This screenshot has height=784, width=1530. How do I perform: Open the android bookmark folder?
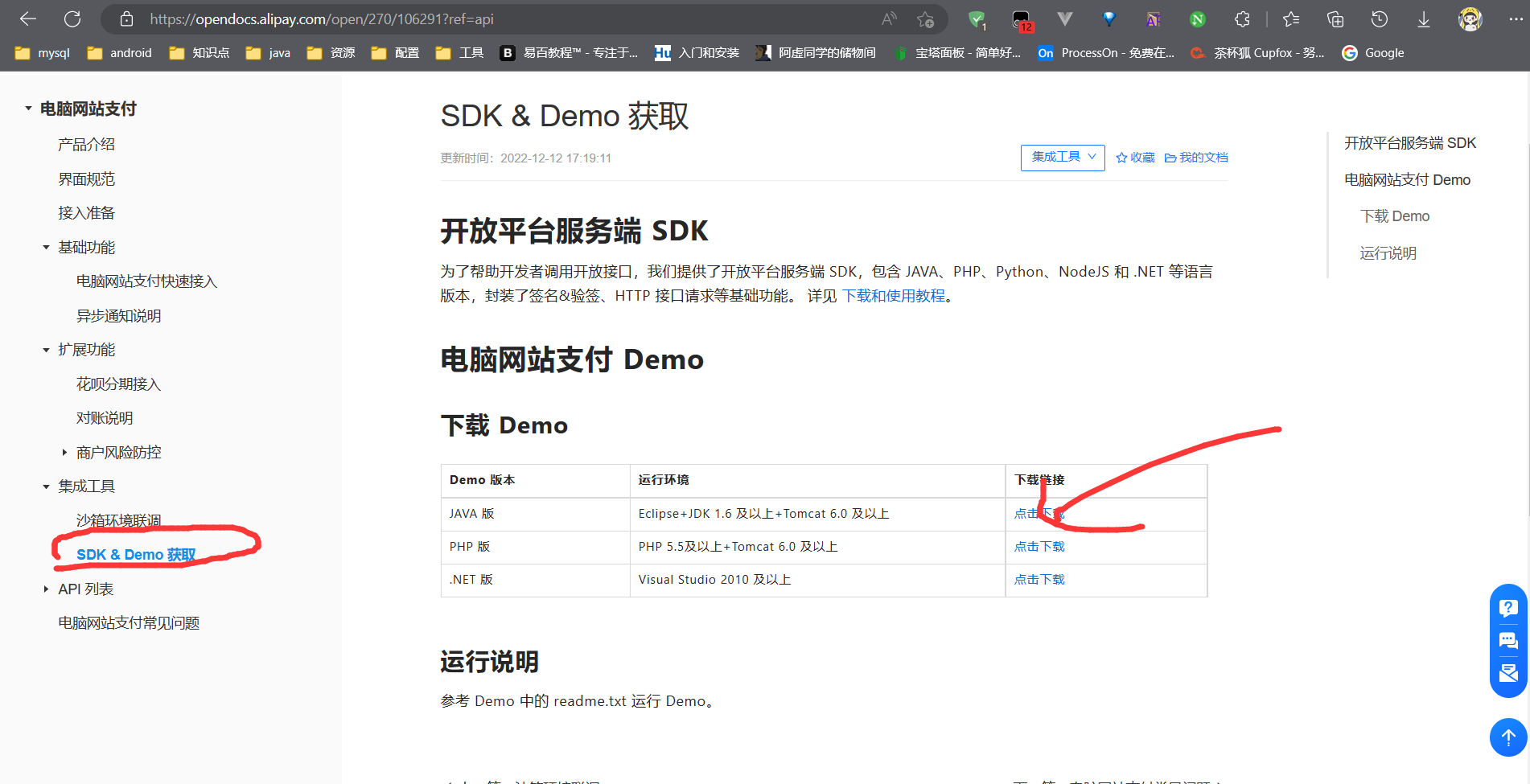coord(119,53)
